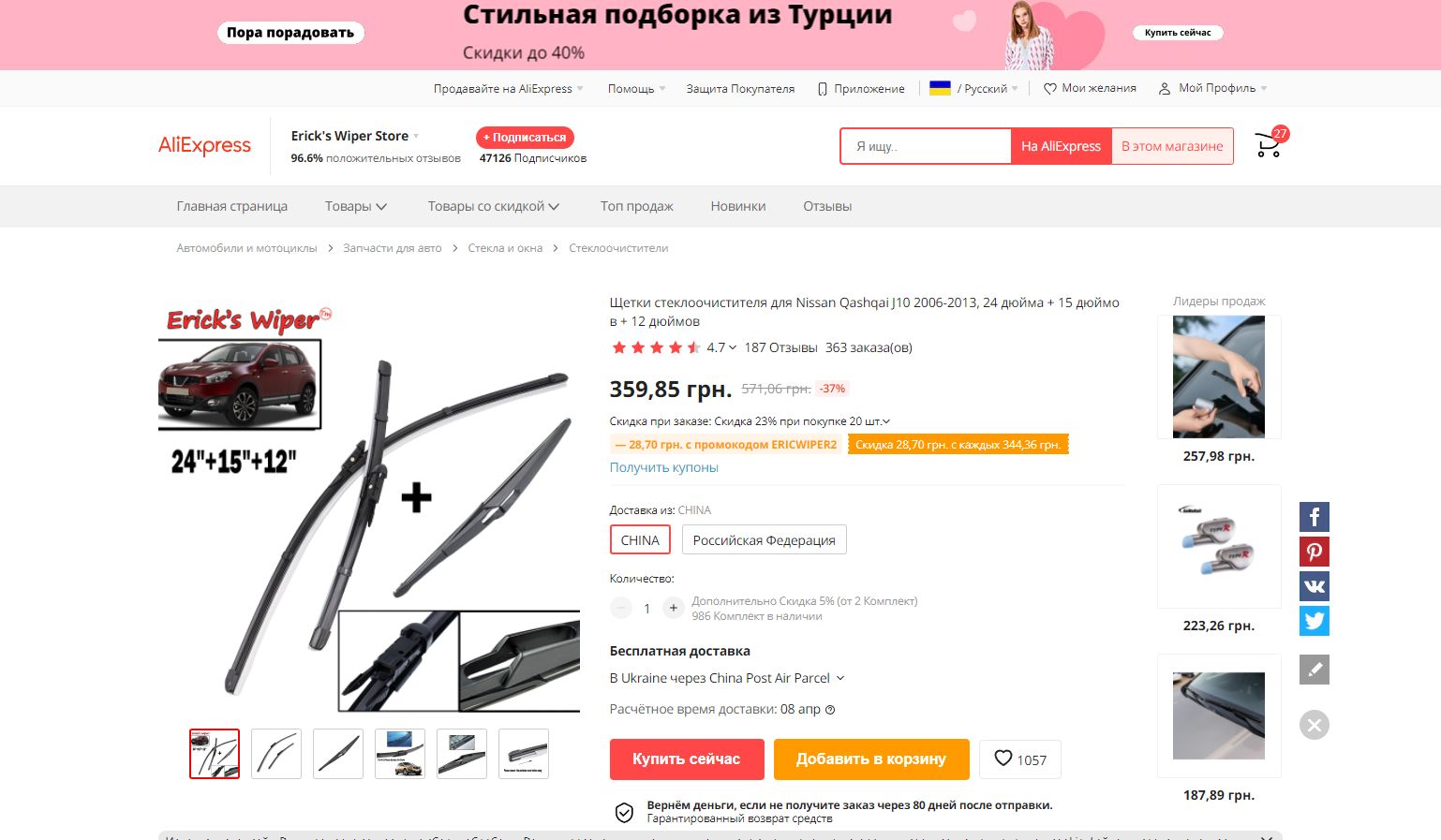Click the Купить сейчас button
Viewport: 1441px width, 840px height.
(687, 759)
